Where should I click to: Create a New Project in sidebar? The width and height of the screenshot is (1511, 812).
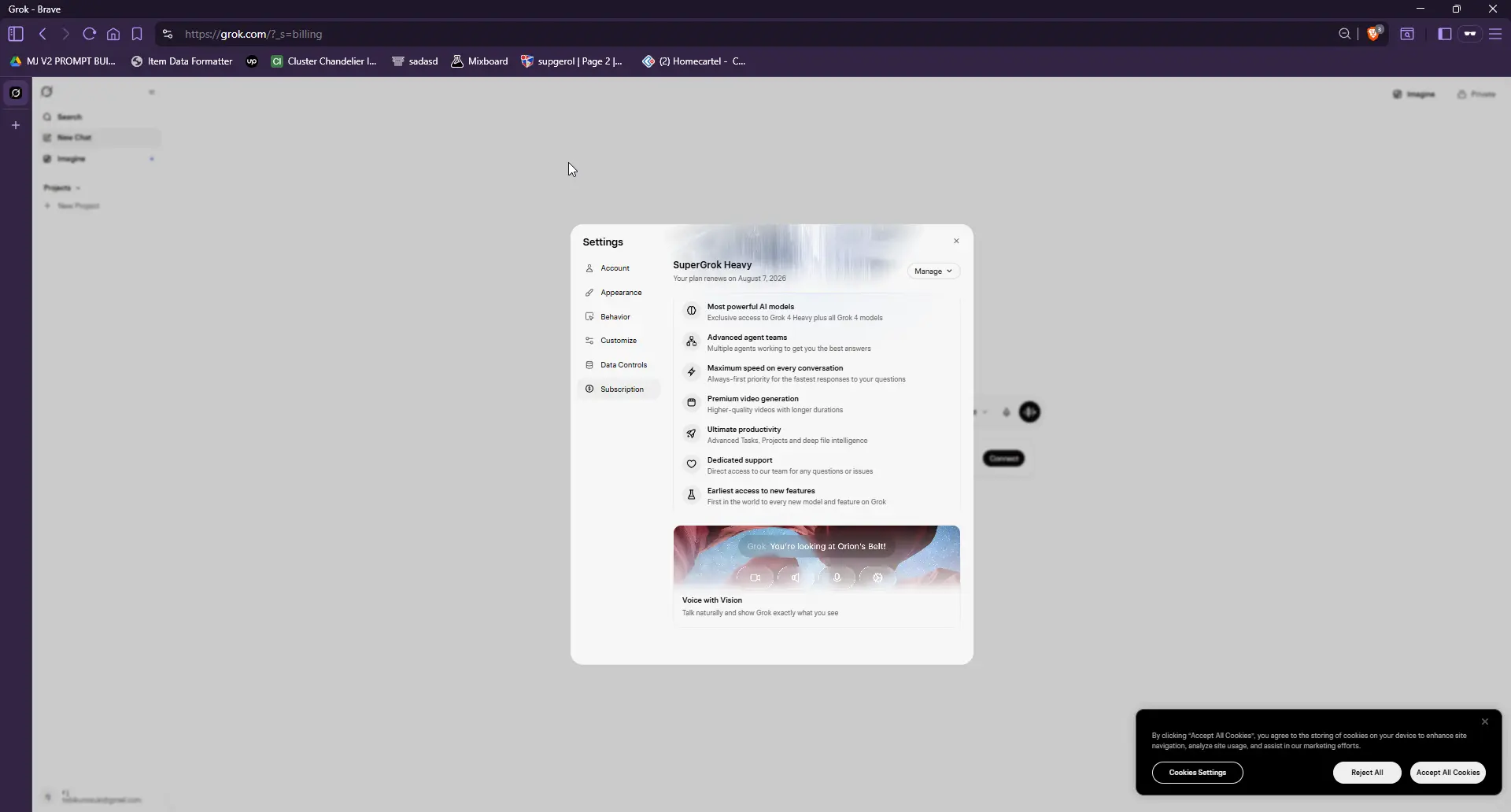pos(72,206)
